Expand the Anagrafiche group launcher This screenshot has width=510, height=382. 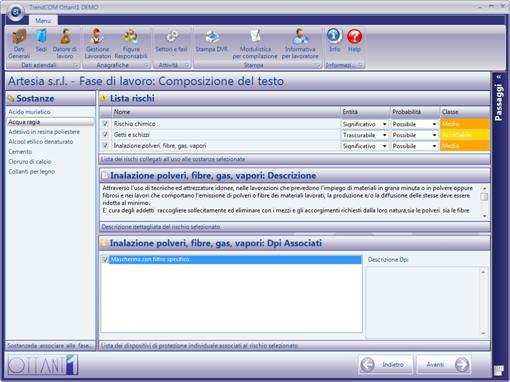pyautogui.click(x=147, y=65)
